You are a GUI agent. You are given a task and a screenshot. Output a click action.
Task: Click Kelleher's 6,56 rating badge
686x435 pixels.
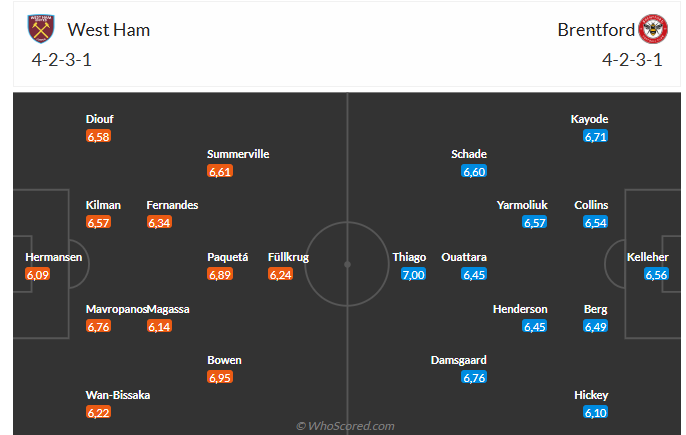point(656,274)
